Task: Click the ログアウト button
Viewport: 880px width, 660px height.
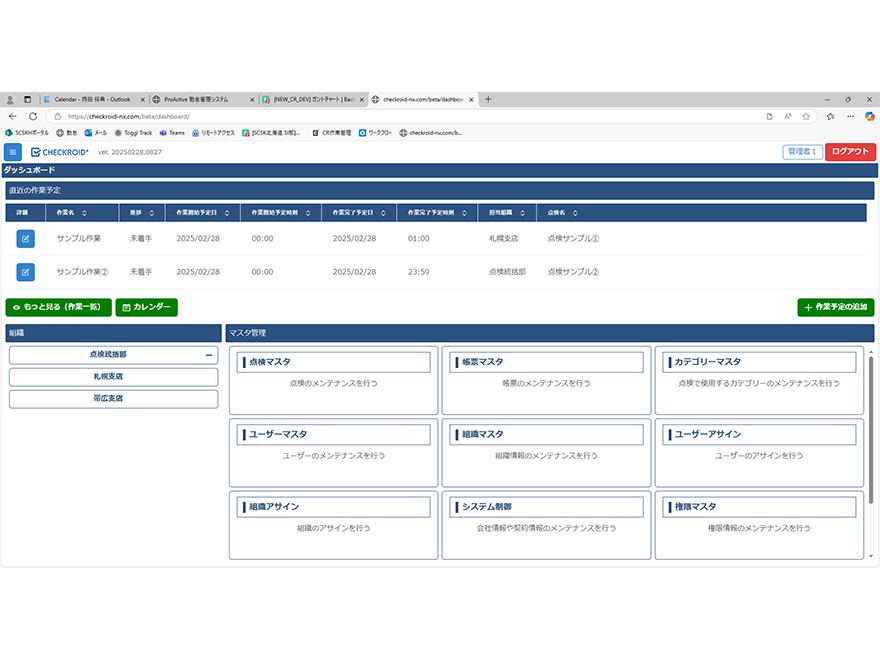Action: pos(850,152)
